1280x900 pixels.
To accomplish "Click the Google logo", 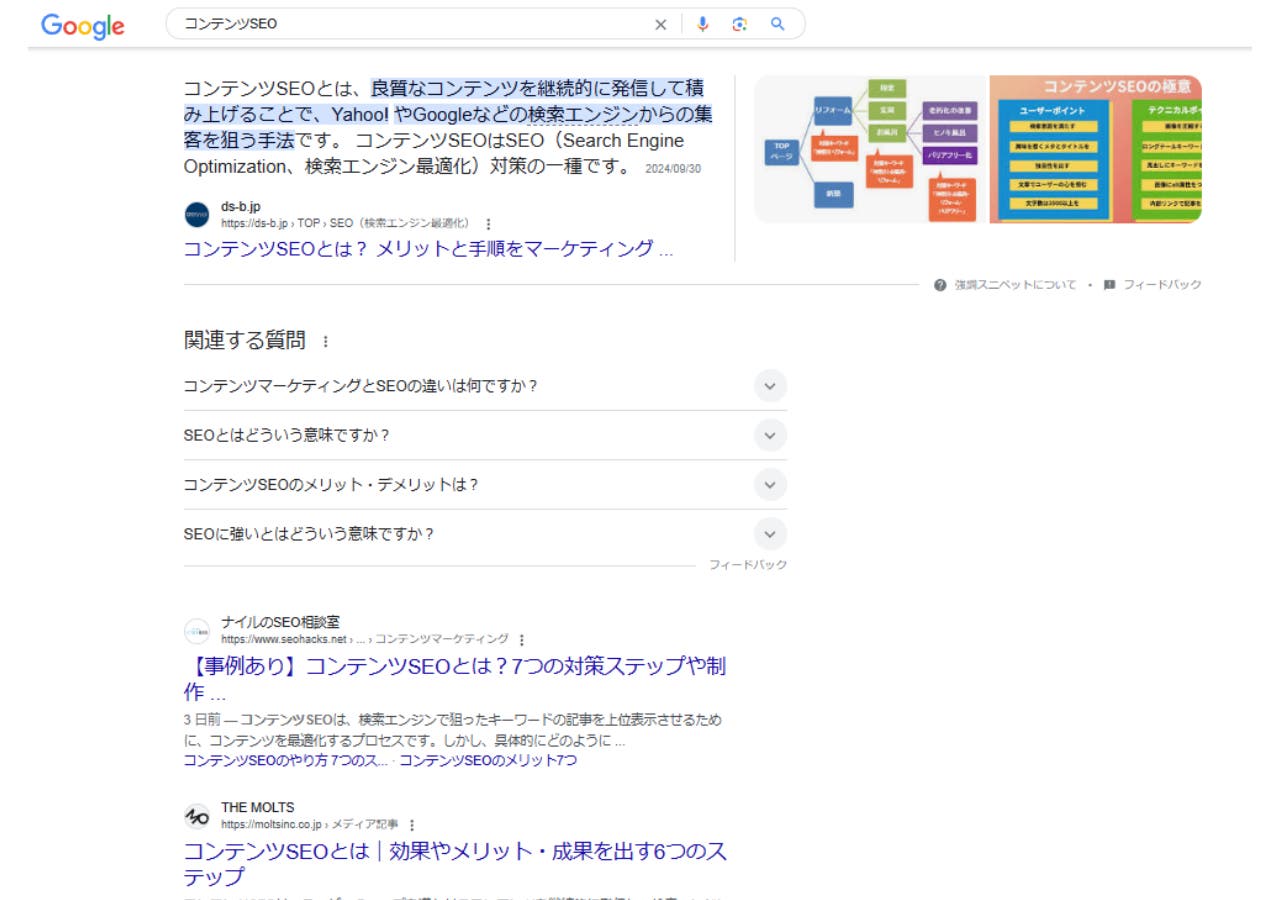I will click(83, 26).
